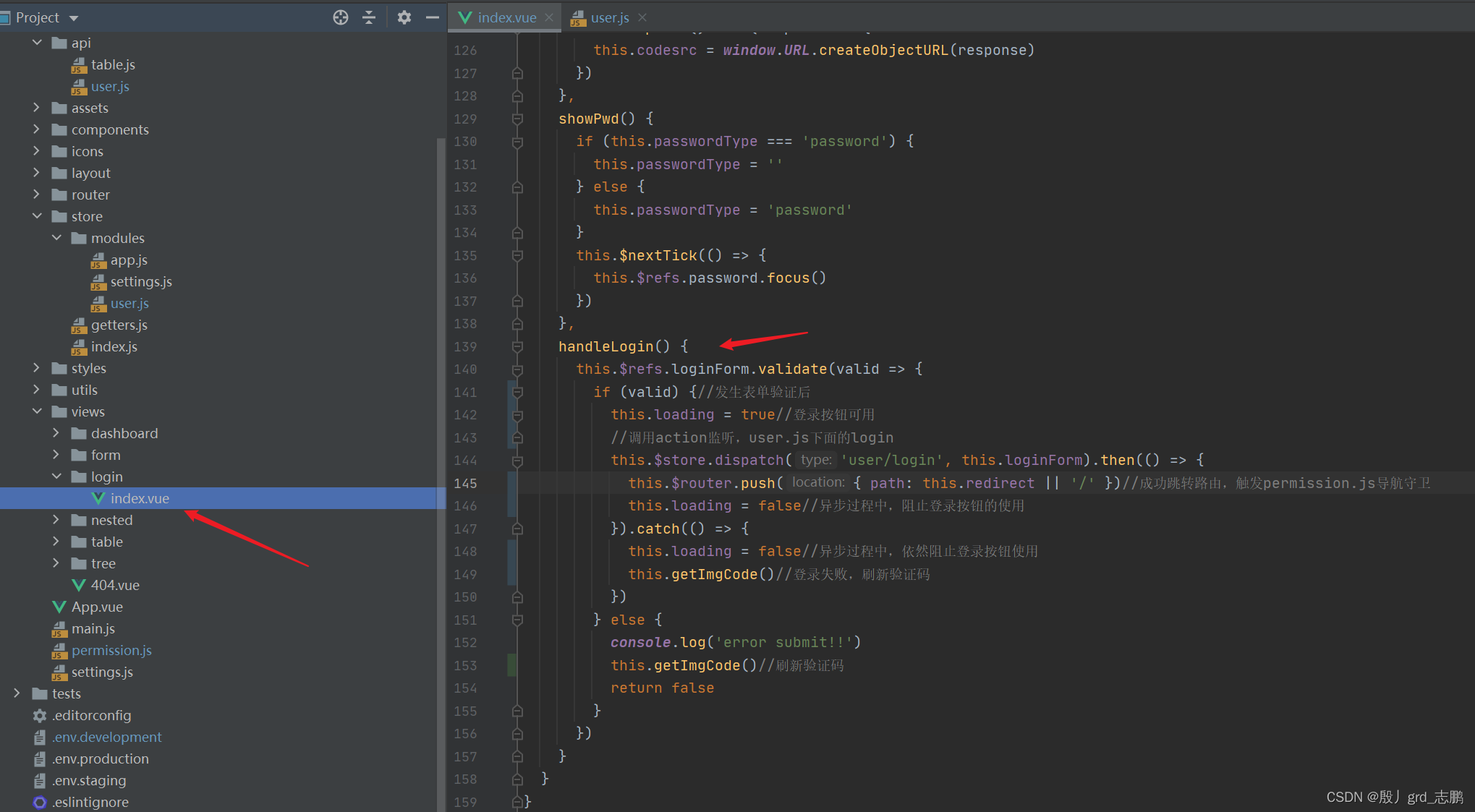Fold showPwd method at line 129
This screenshot has height=812, width=1475.
pyautogui.click(x=517, y=119)
